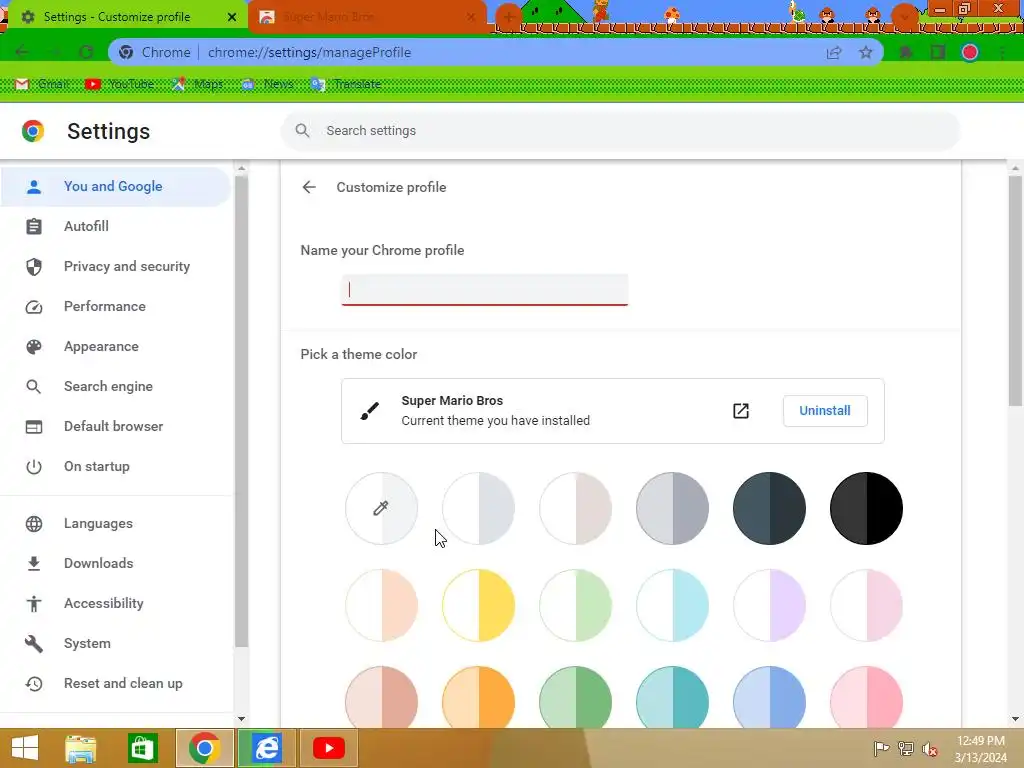1024x768 pixels.
Task: Click the page navigate-back arrow in toolbar
Action: tap(22, 52)
